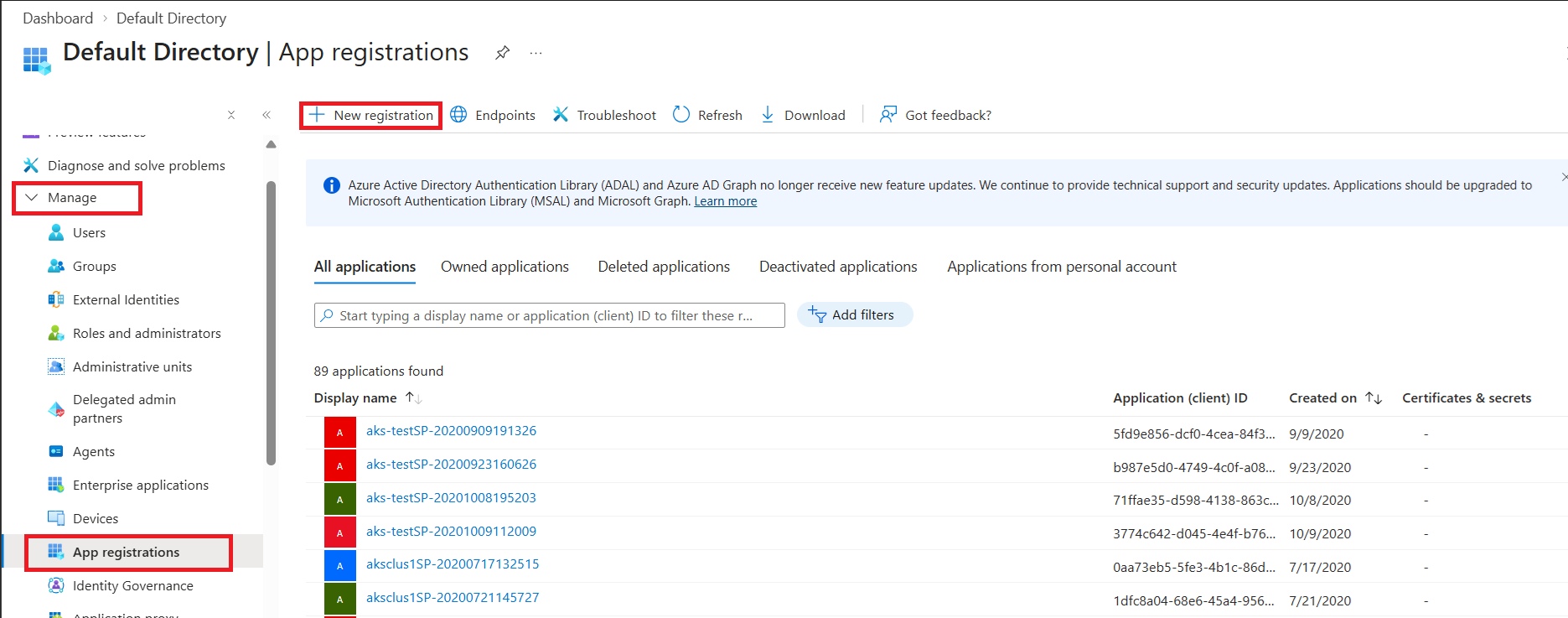Click the Administrative units icon
The height and width of the screenshot is (618, 1568).
tap(56, 366)
